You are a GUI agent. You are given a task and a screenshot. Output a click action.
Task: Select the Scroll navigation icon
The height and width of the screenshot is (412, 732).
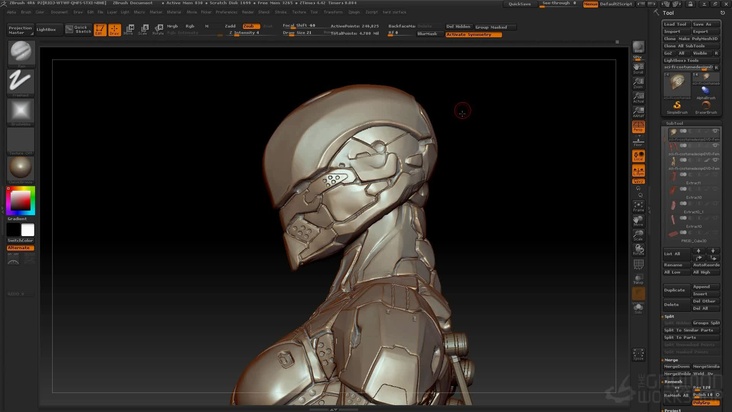click(638, 68)
